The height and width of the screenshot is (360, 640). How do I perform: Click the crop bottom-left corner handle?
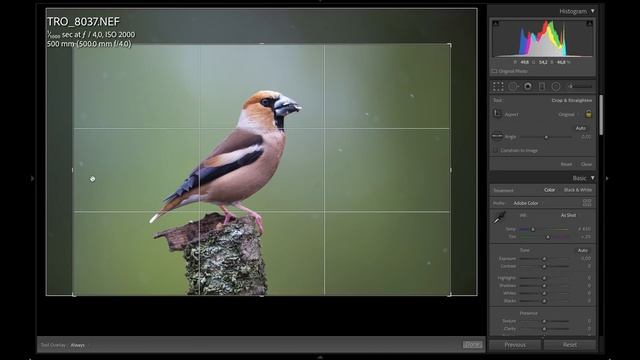click(x=74, y=294)
